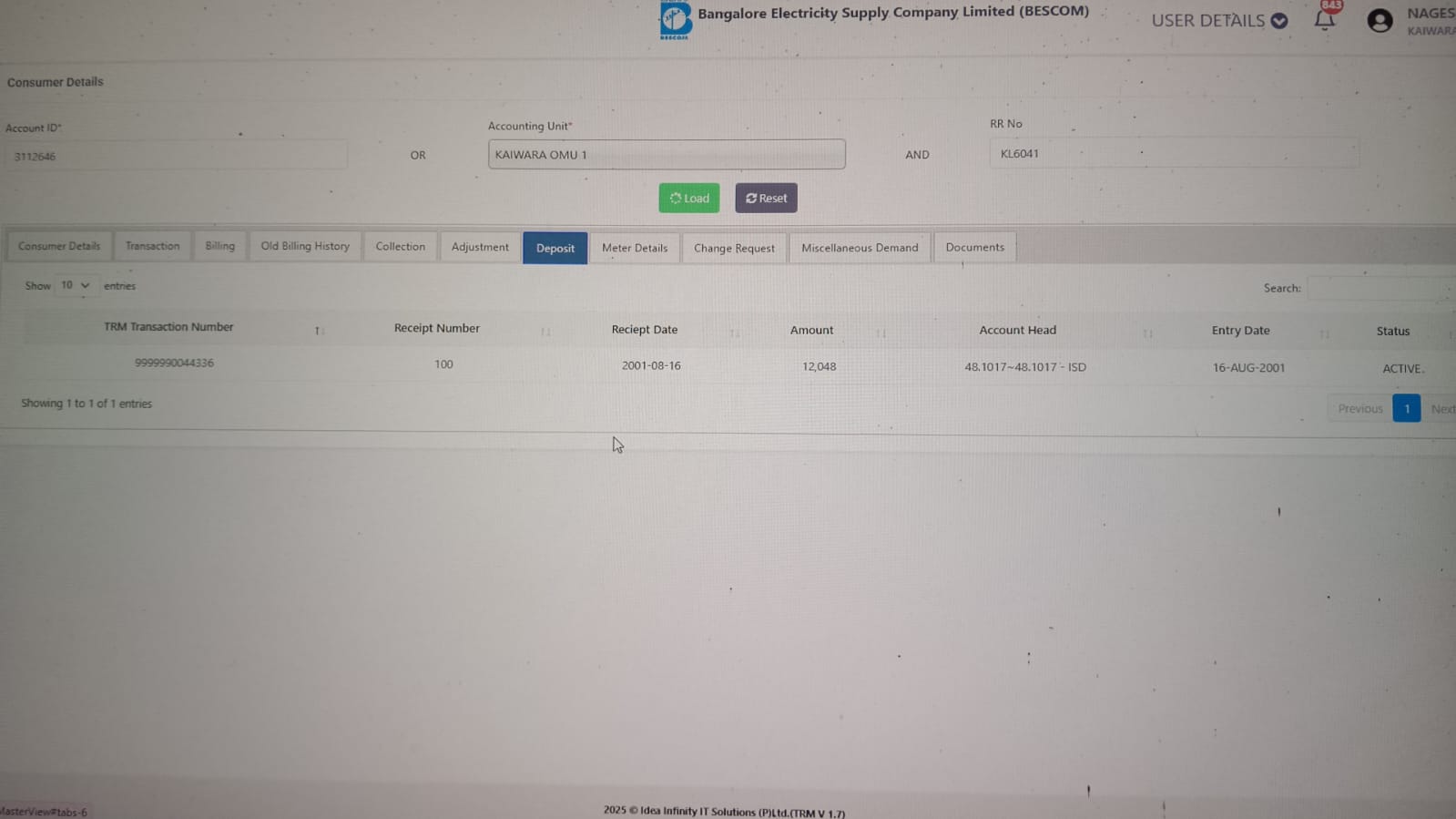
Task: Switch to the Transaction tab
Action: (152, 246)
